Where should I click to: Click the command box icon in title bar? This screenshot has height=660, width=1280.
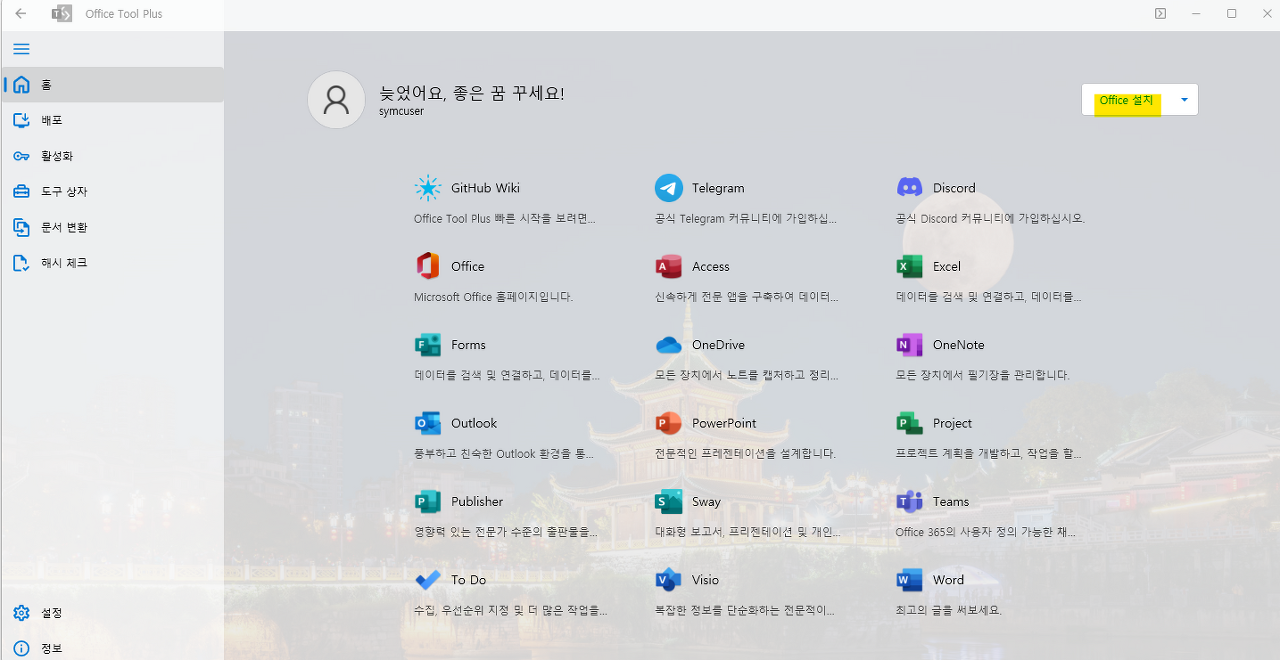tap(1160, 14)
